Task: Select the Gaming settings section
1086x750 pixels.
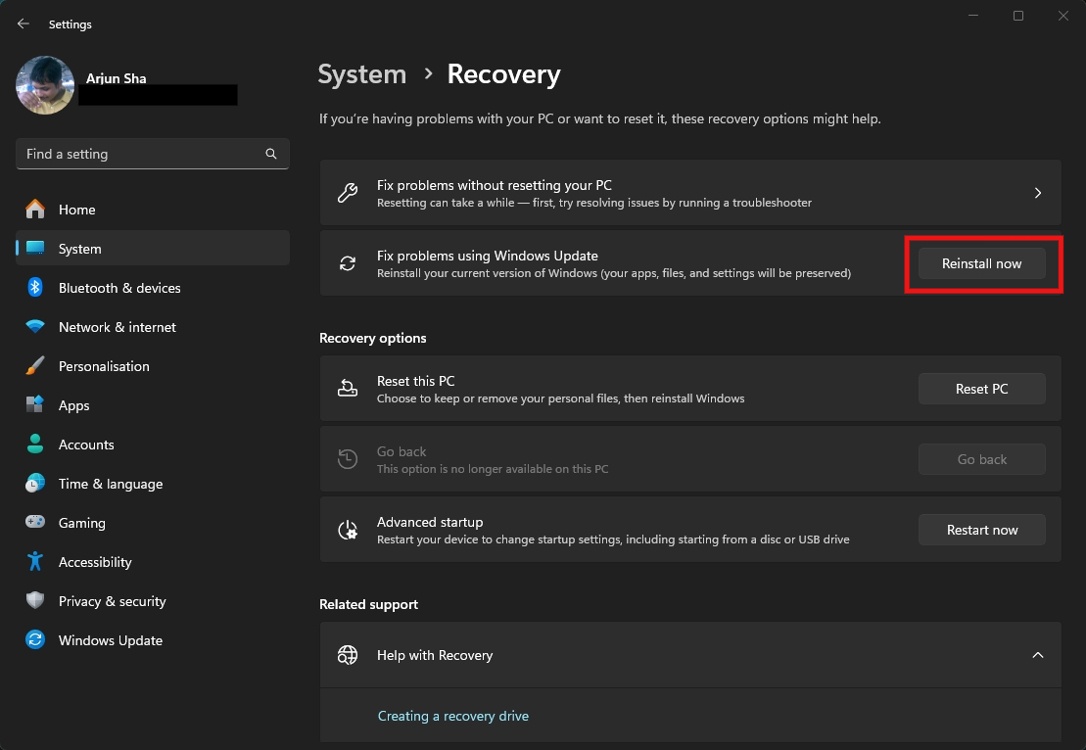Action: point(79,522)
